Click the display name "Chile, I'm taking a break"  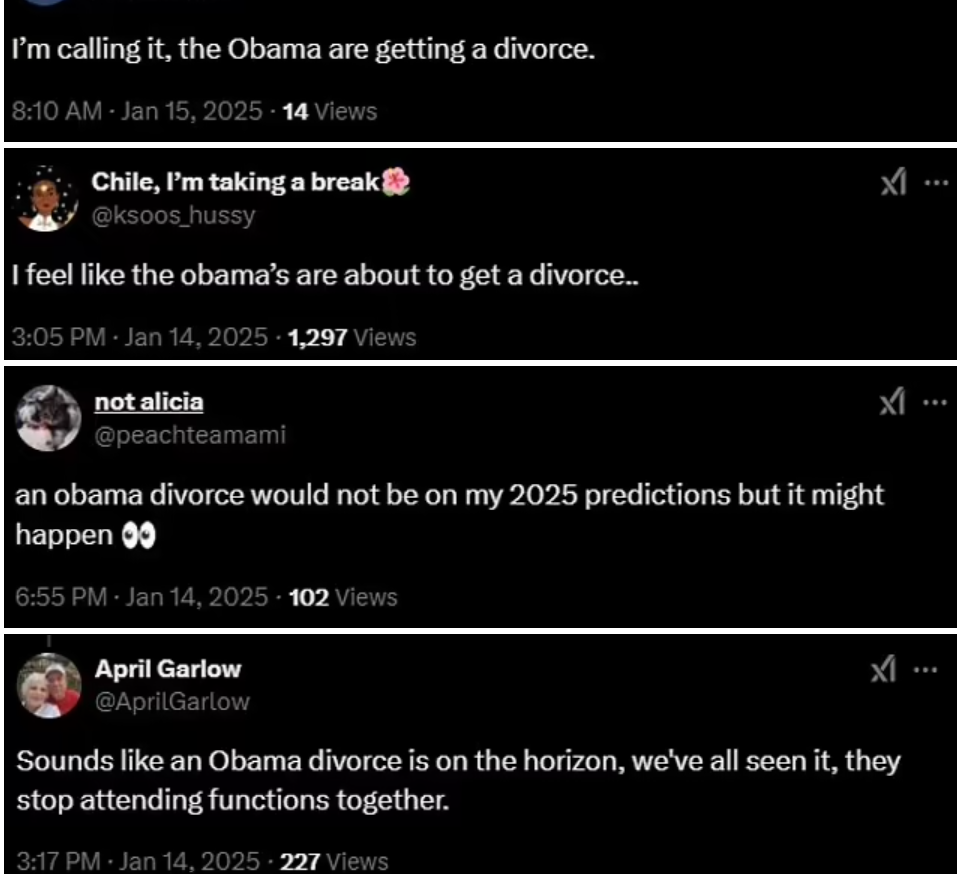(x=238, y=183)
